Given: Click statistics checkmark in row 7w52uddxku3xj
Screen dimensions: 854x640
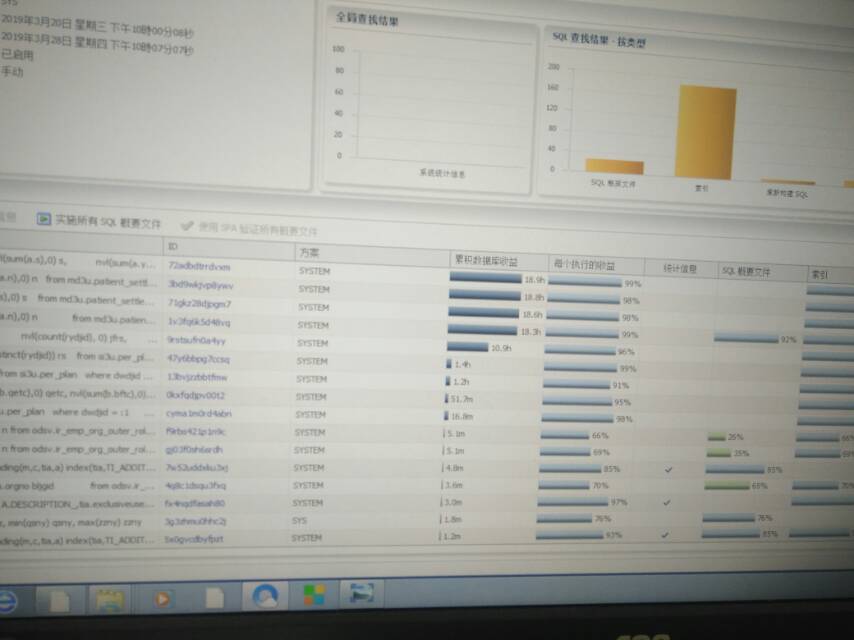Looking at the screenshot, I should tap(668, 468).
